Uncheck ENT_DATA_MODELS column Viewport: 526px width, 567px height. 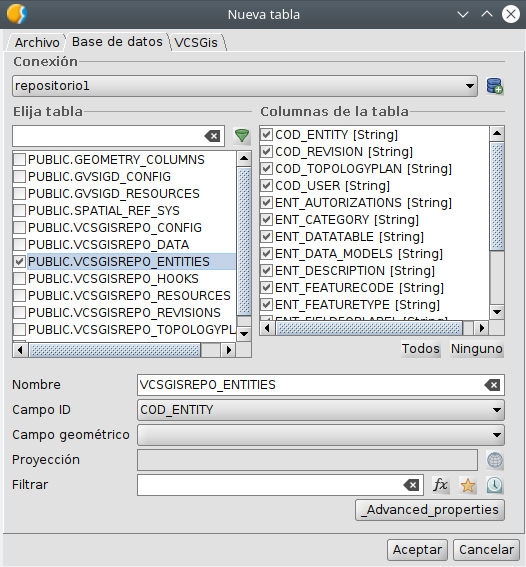pos(266,253)
